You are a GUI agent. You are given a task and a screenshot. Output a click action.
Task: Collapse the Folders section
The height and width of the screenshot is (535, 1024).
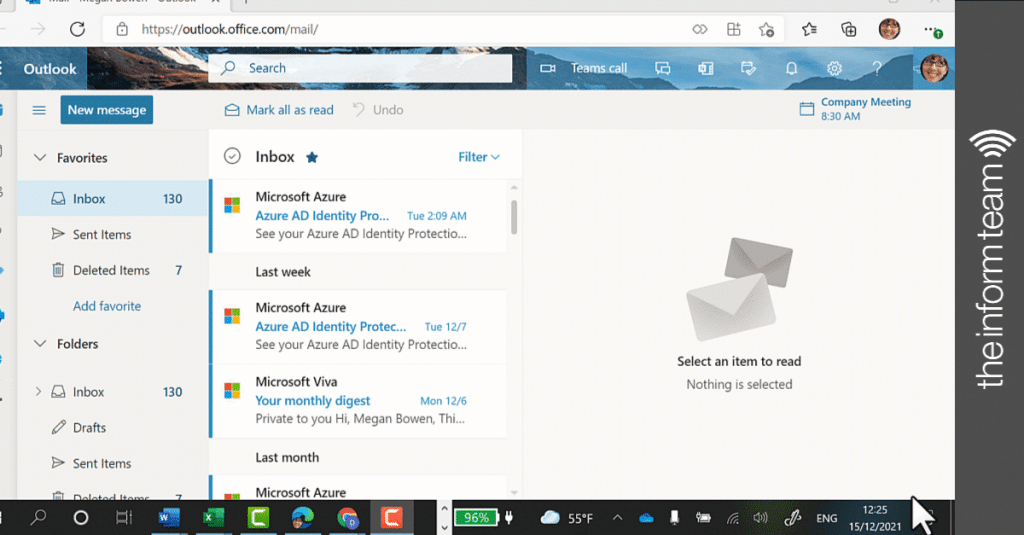[40, 344]
